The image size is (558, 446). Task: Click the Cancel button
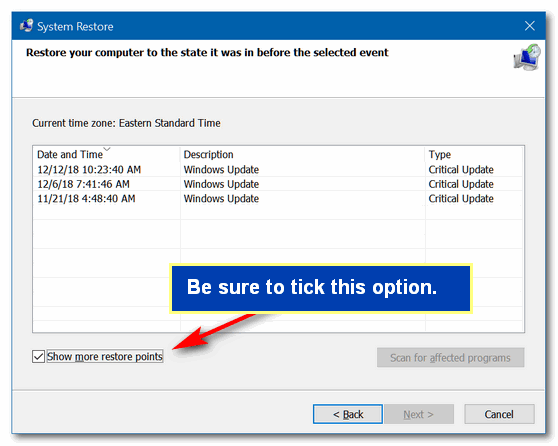click(x=499, y=414)
